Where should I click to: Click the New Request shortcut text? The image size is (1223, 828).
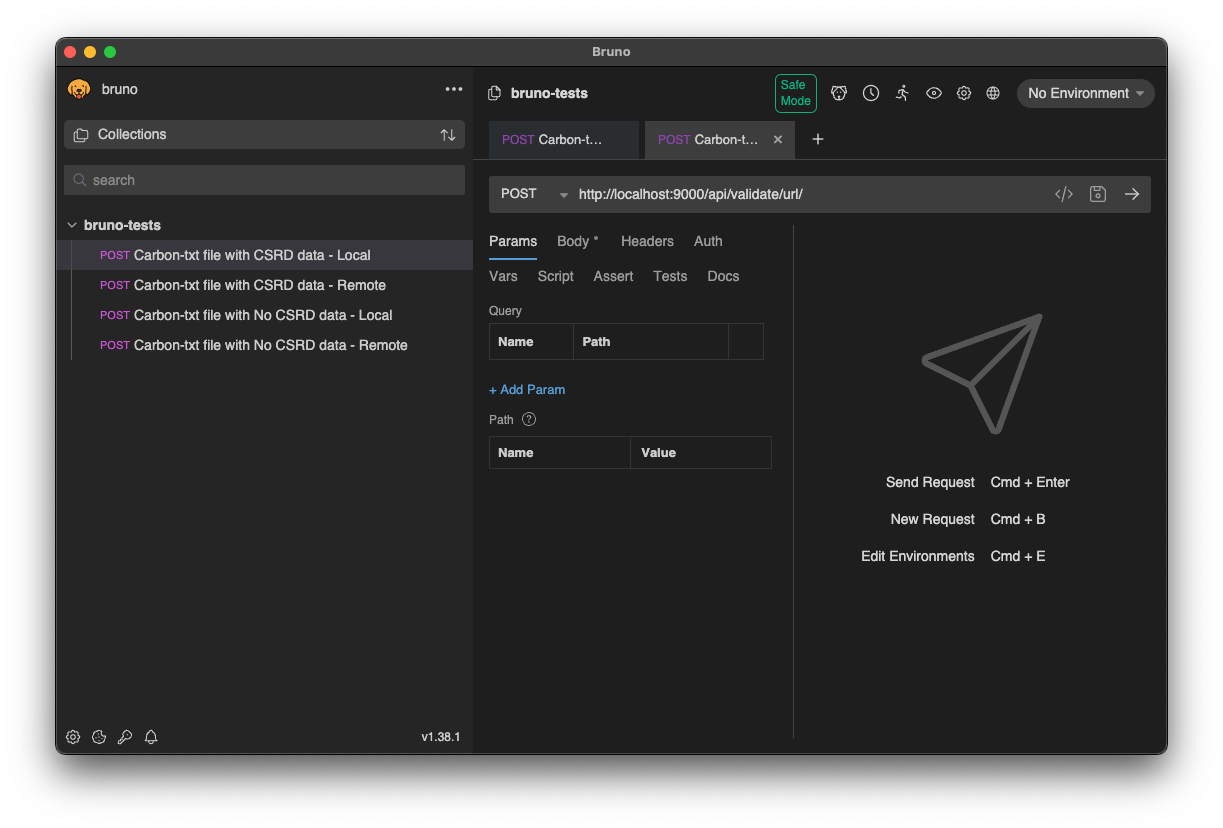(932, 519)
